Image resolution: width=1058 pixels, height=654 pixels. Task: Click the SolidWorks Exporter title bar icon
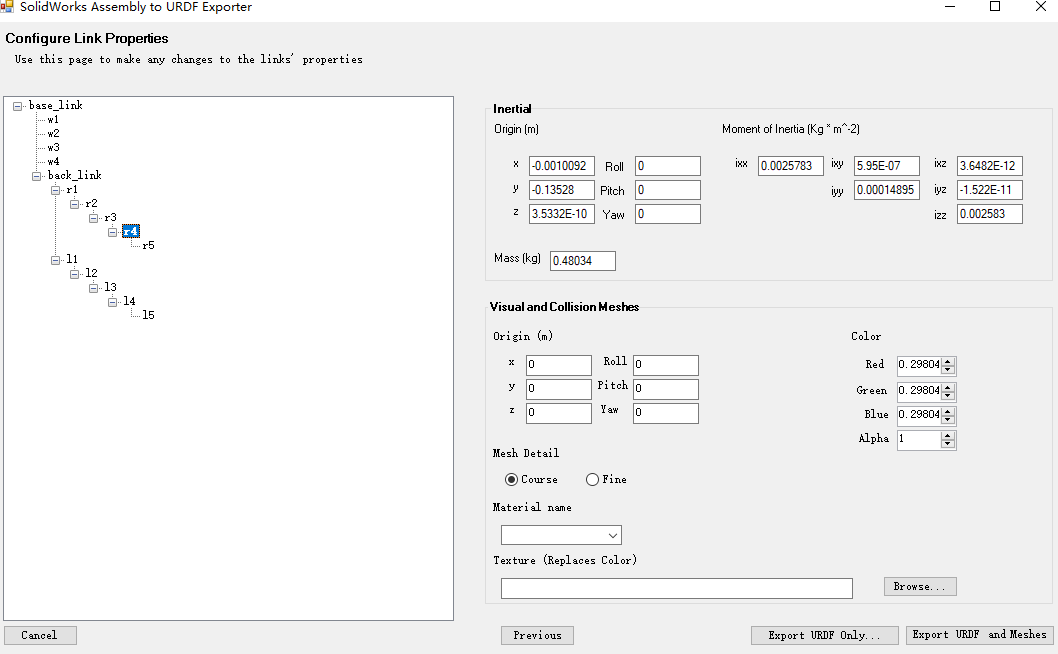pos(10,7)
